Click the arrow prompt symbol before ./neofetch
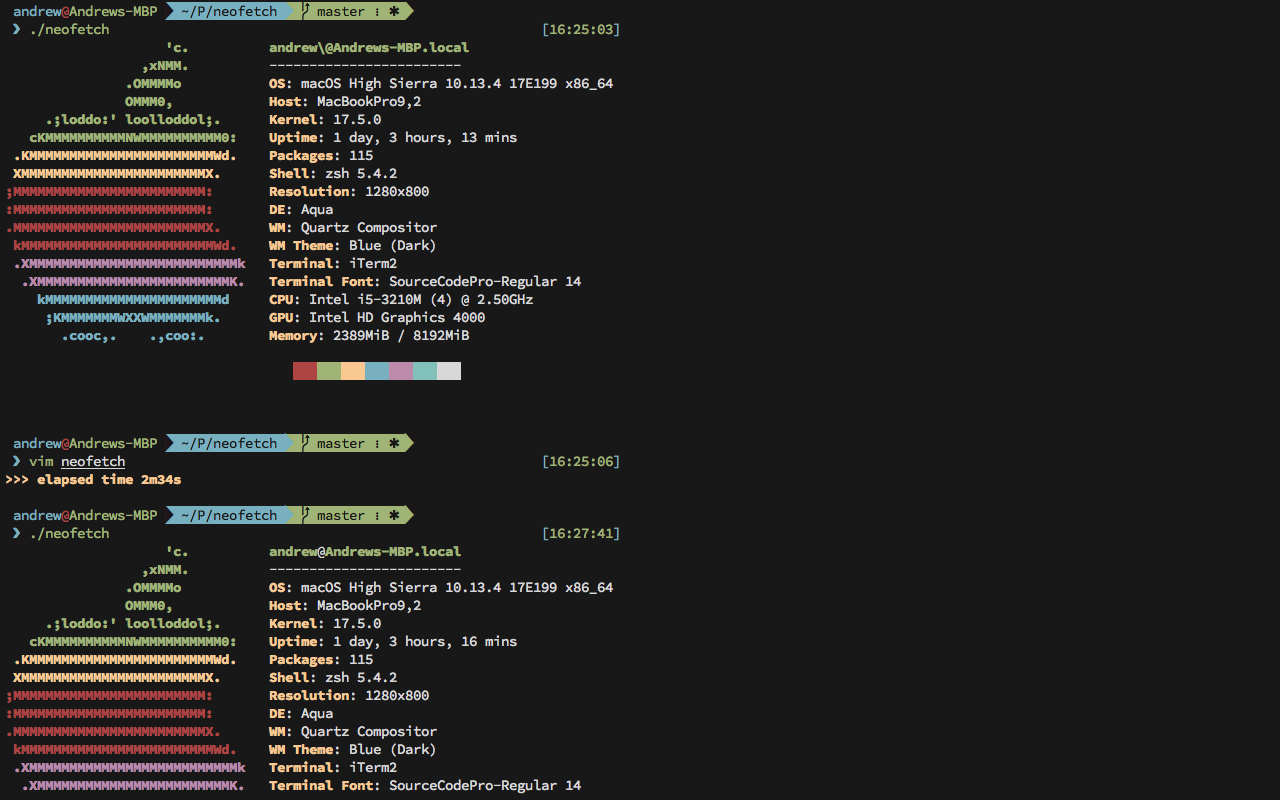 (14, 29)
